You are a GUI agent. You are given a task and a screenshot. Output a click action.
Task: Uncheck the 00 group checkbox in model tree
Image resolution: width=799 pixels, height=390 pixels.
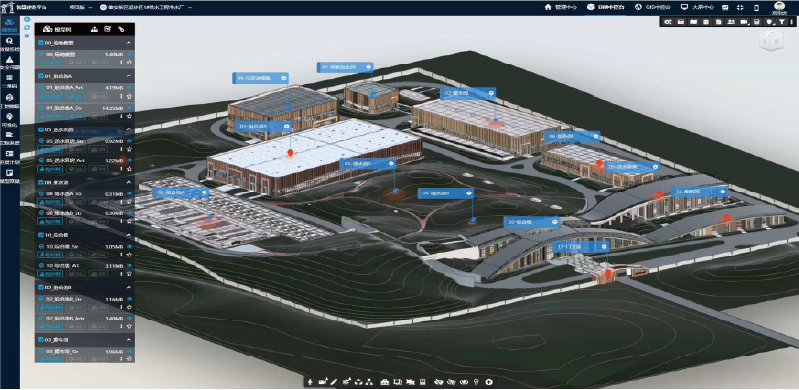click(41, 43)
